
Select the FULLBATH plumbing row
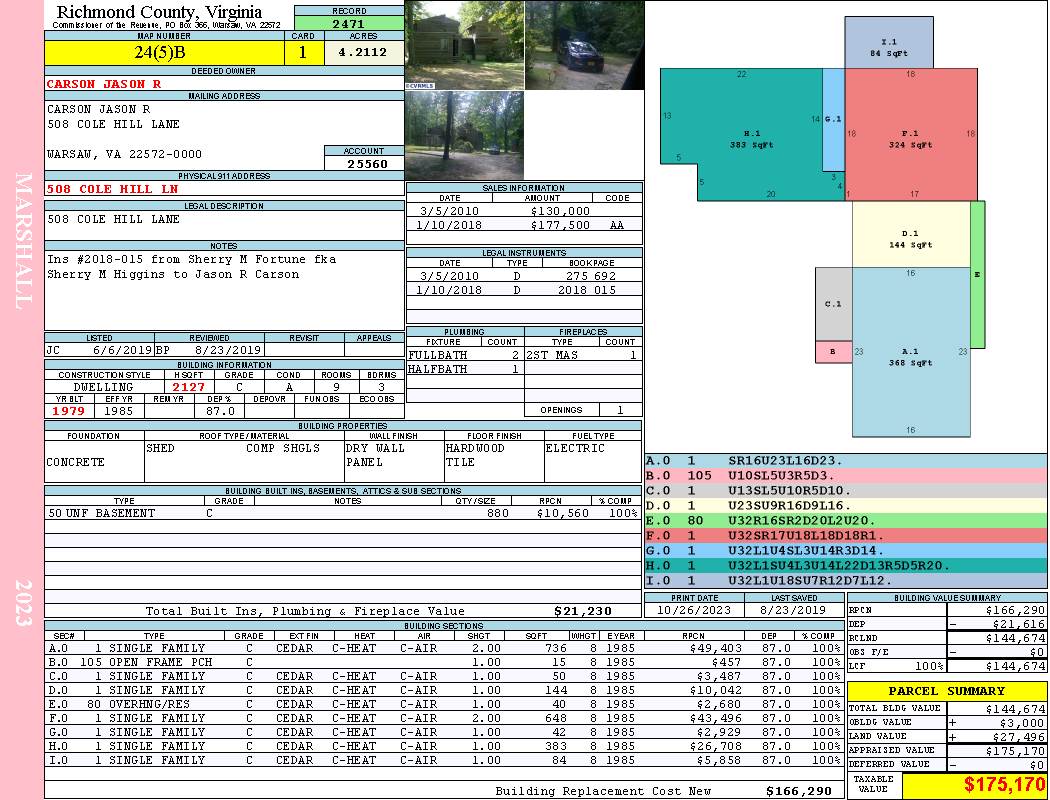465,355
